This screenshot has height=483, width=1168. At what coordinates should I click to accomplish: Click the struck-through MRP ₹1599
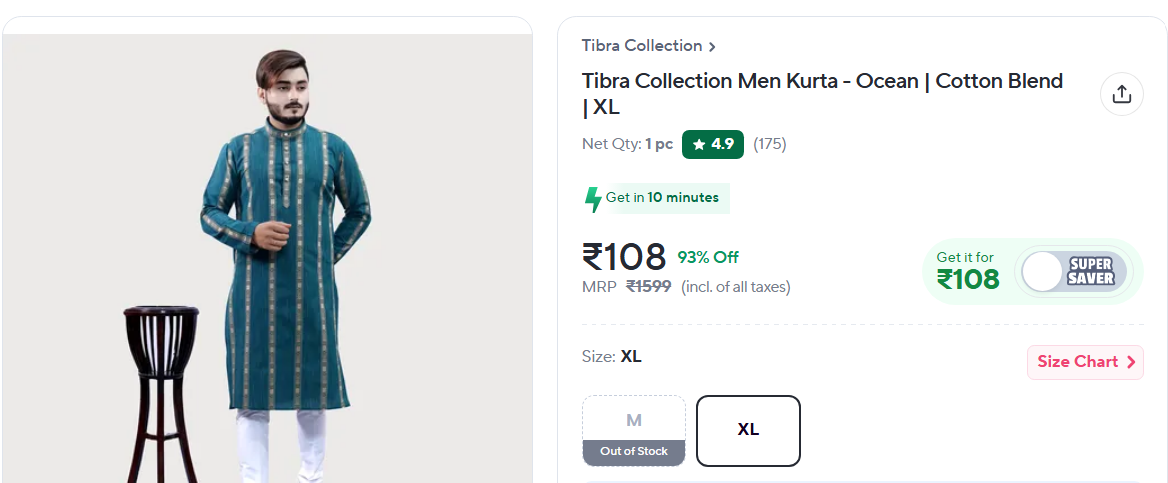pyautogui.click(x=648, y=287)
